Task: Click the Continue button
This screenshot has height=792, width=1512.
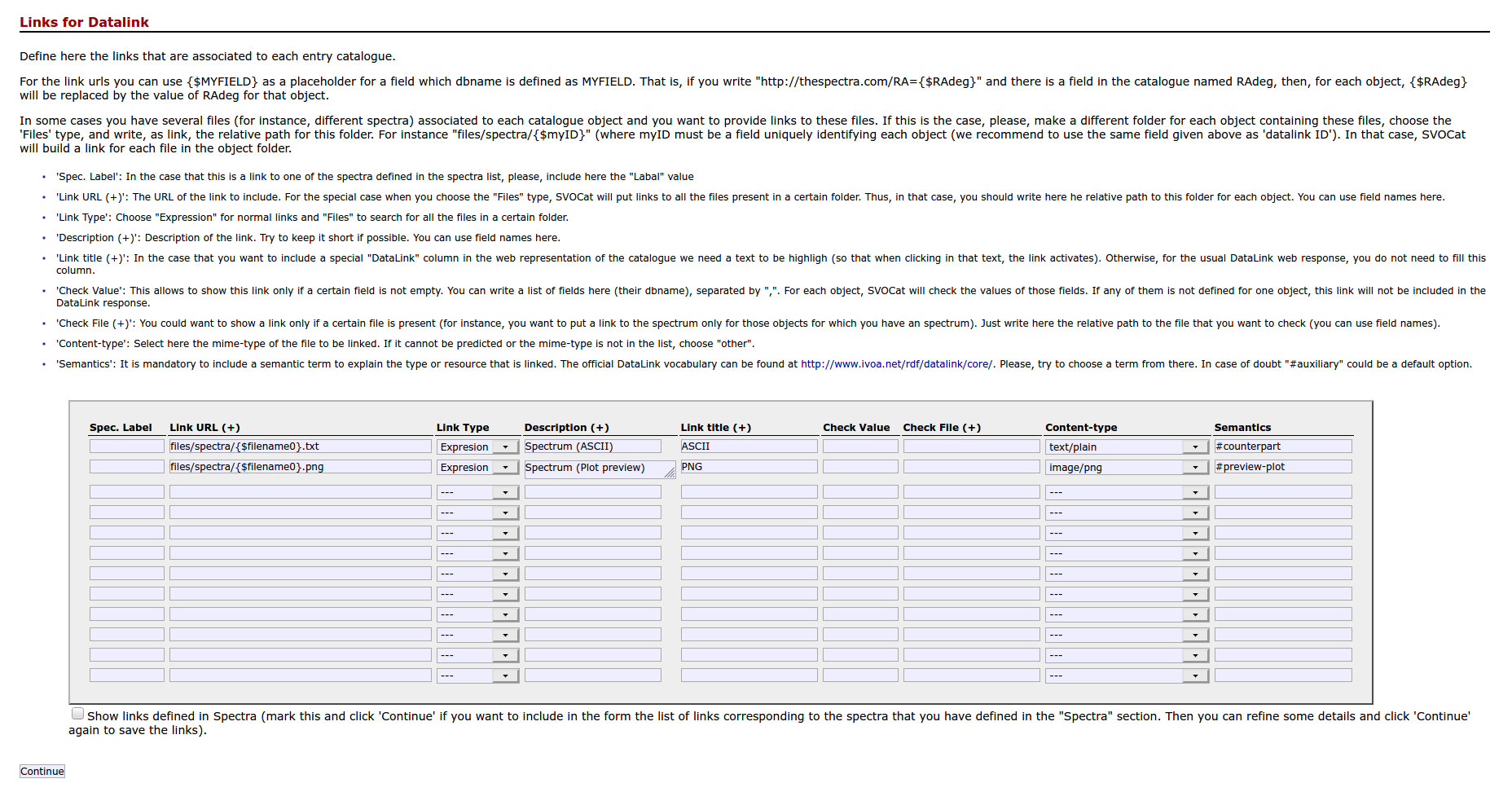Action: coord(42,771)
